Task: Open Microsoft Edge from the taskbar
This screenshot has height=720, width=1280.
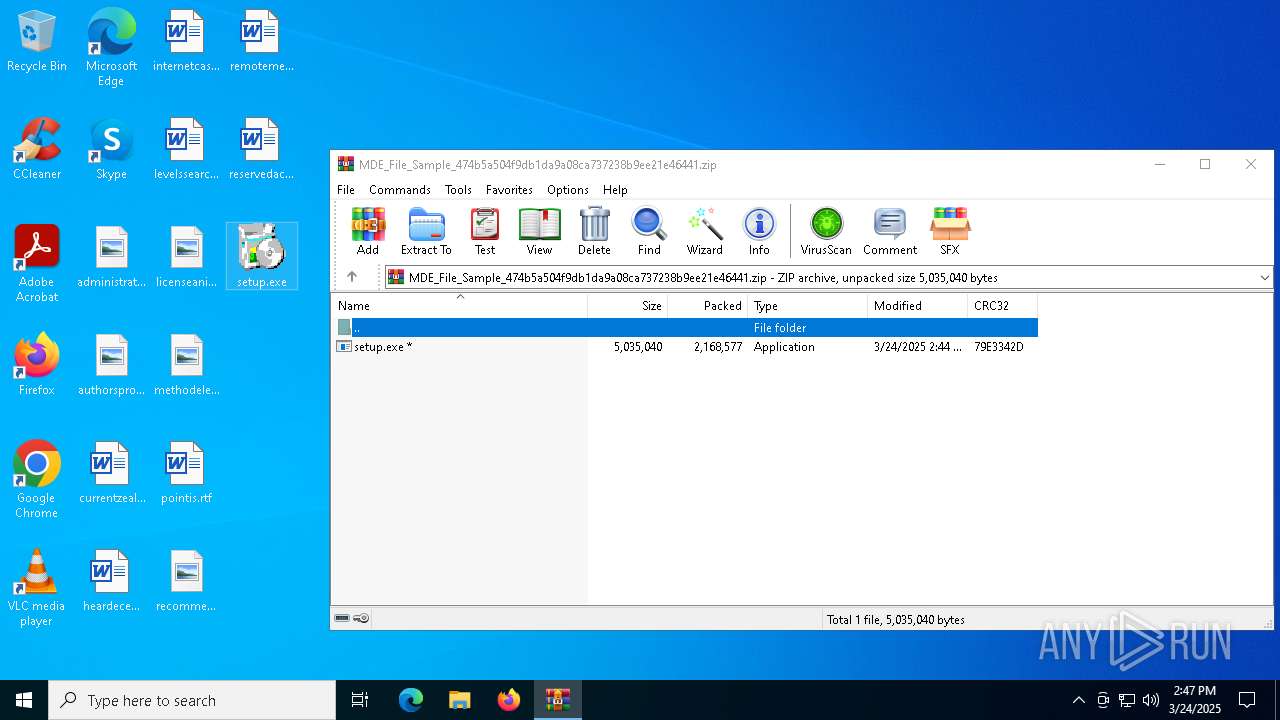Action: (411, 700)
